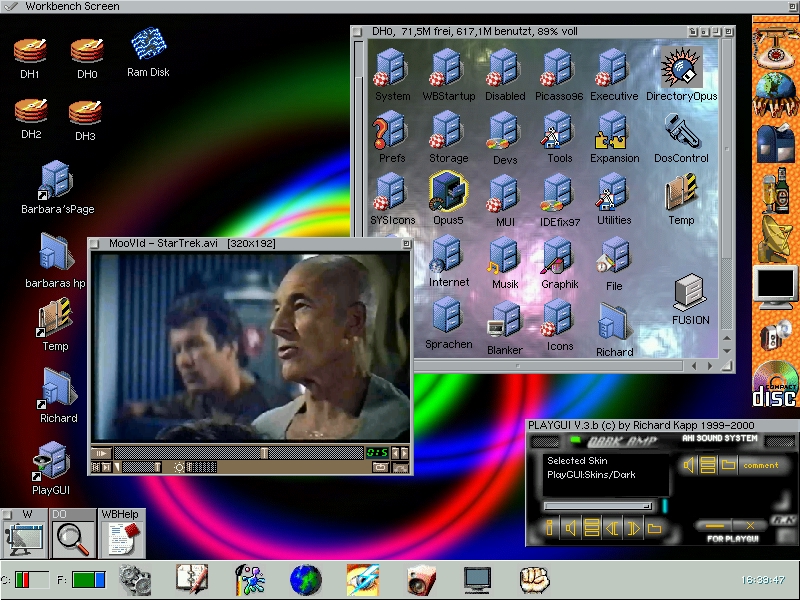Open DirectoryOpus from the DH0 window
This screenshot has width=800, height=600.
tap(681, 68)
